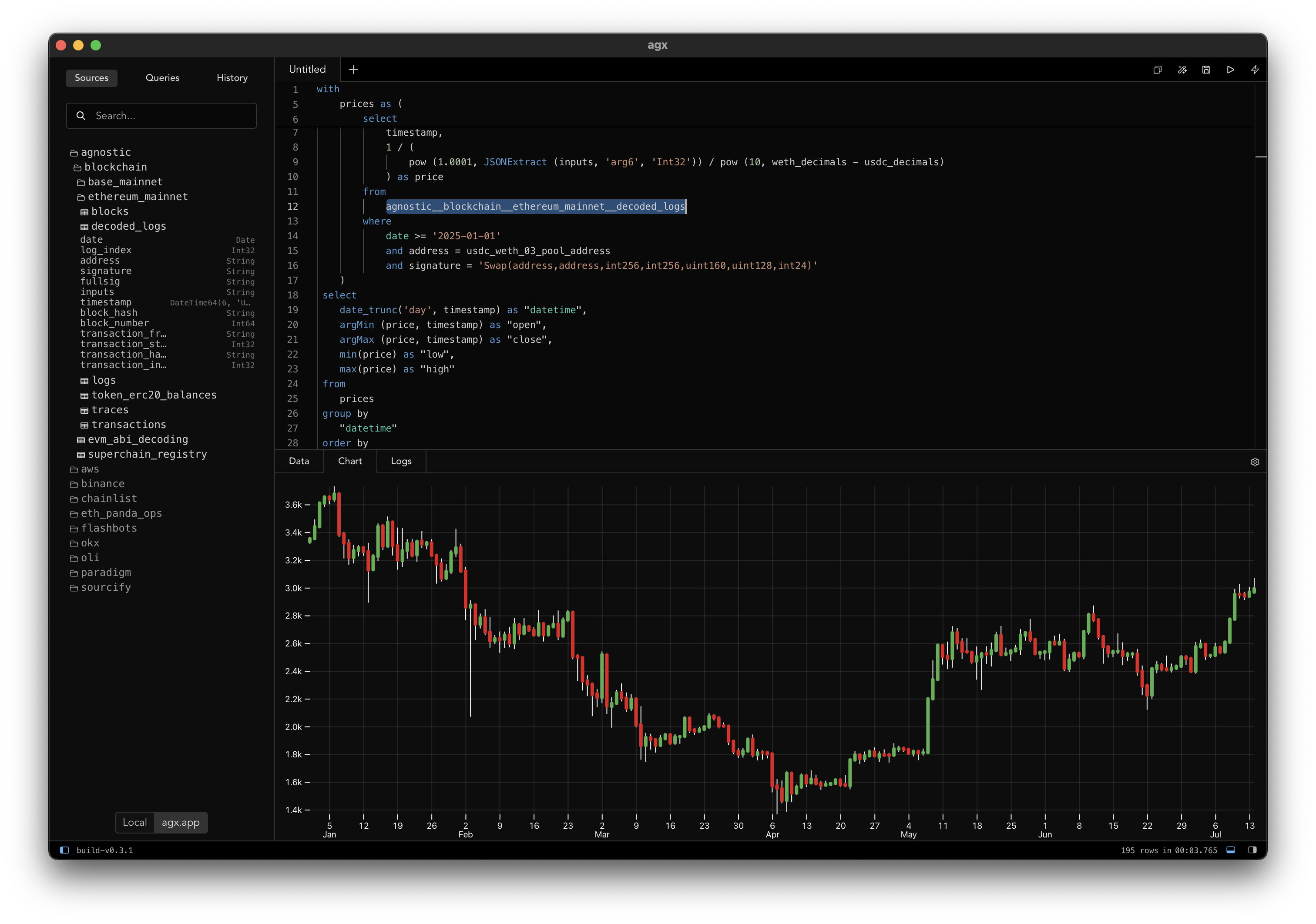Click the search magnifier icon
Viewport: 1316px width, 924px height.
pyautogui.click(x=81, y=116)
